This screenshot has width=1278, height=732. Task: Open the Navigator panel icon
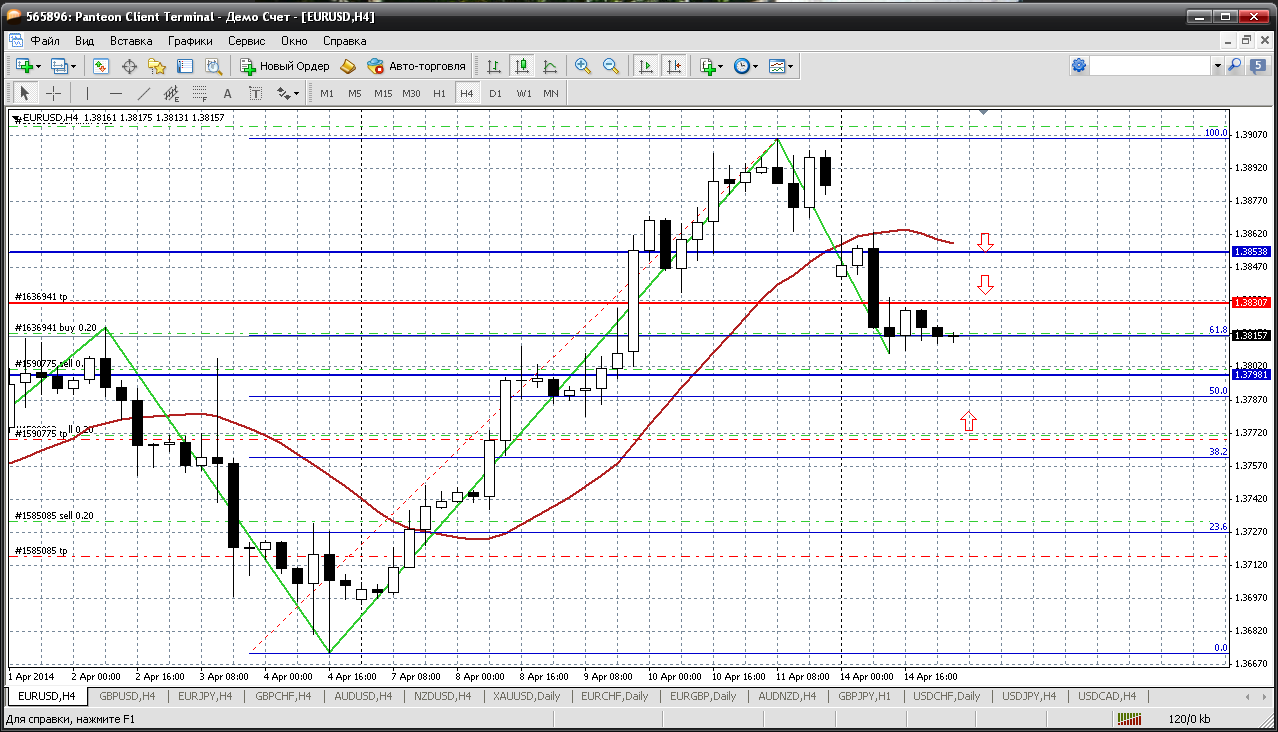pos(157,66)
